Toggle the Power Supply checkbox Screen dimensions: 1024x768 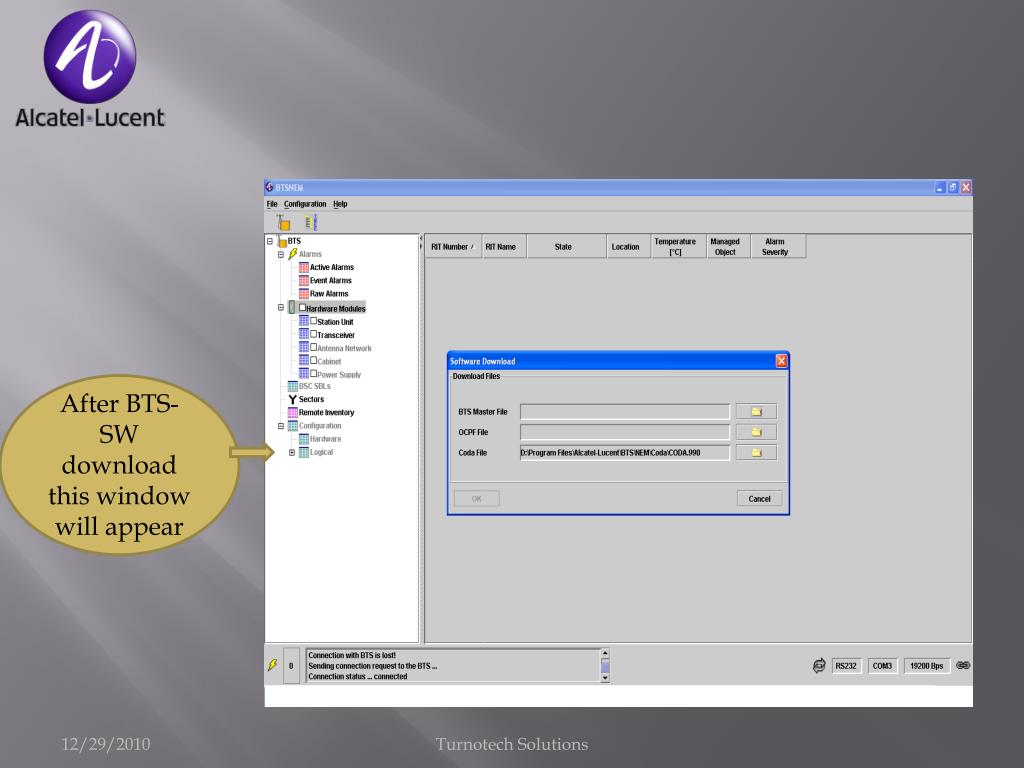coord(313,373)
